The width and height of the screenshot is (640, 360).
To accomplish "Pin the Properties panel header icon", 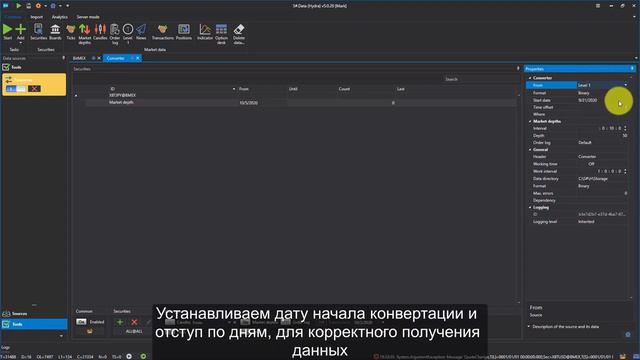I will tap(632, 69).
